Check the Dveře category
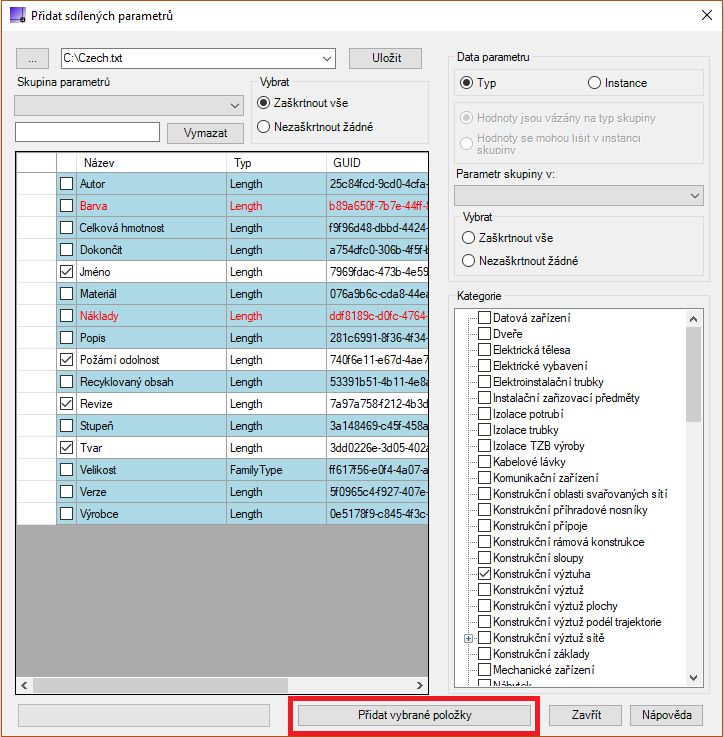The image size is (724, 737). [484, 334]
